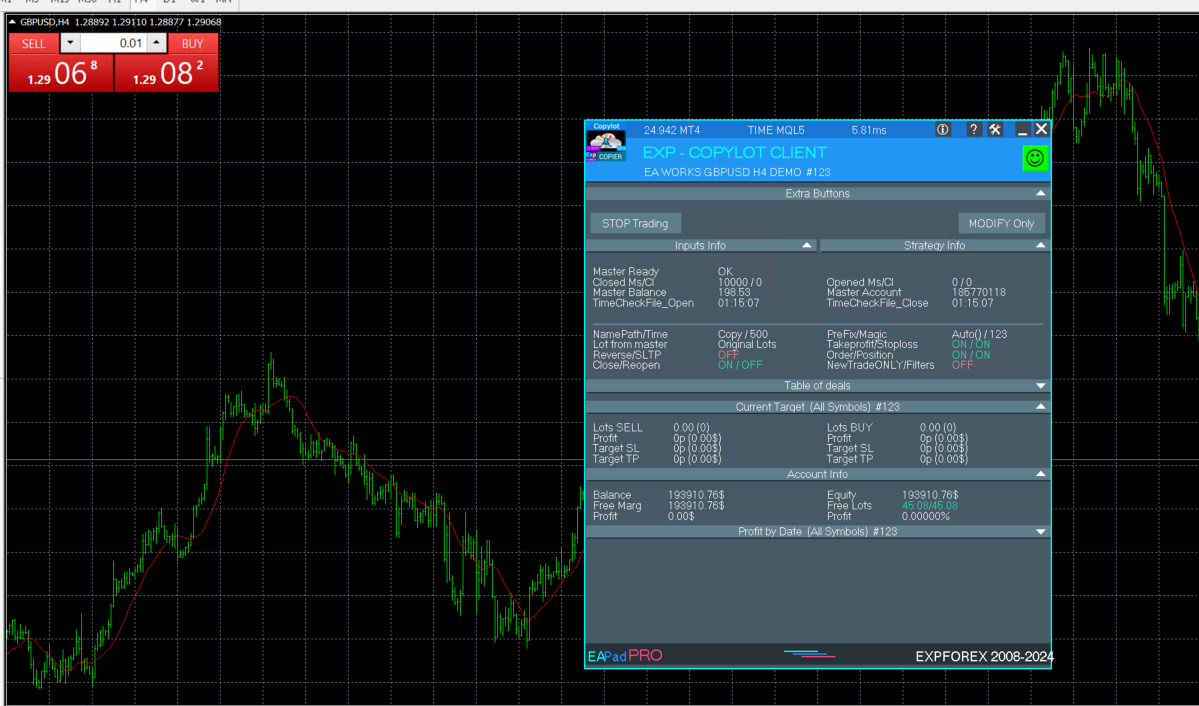Viewport: 1199px width, 706px height.
Task: Click the TimeCheckFile_Open label
Action: click(643, 303)
